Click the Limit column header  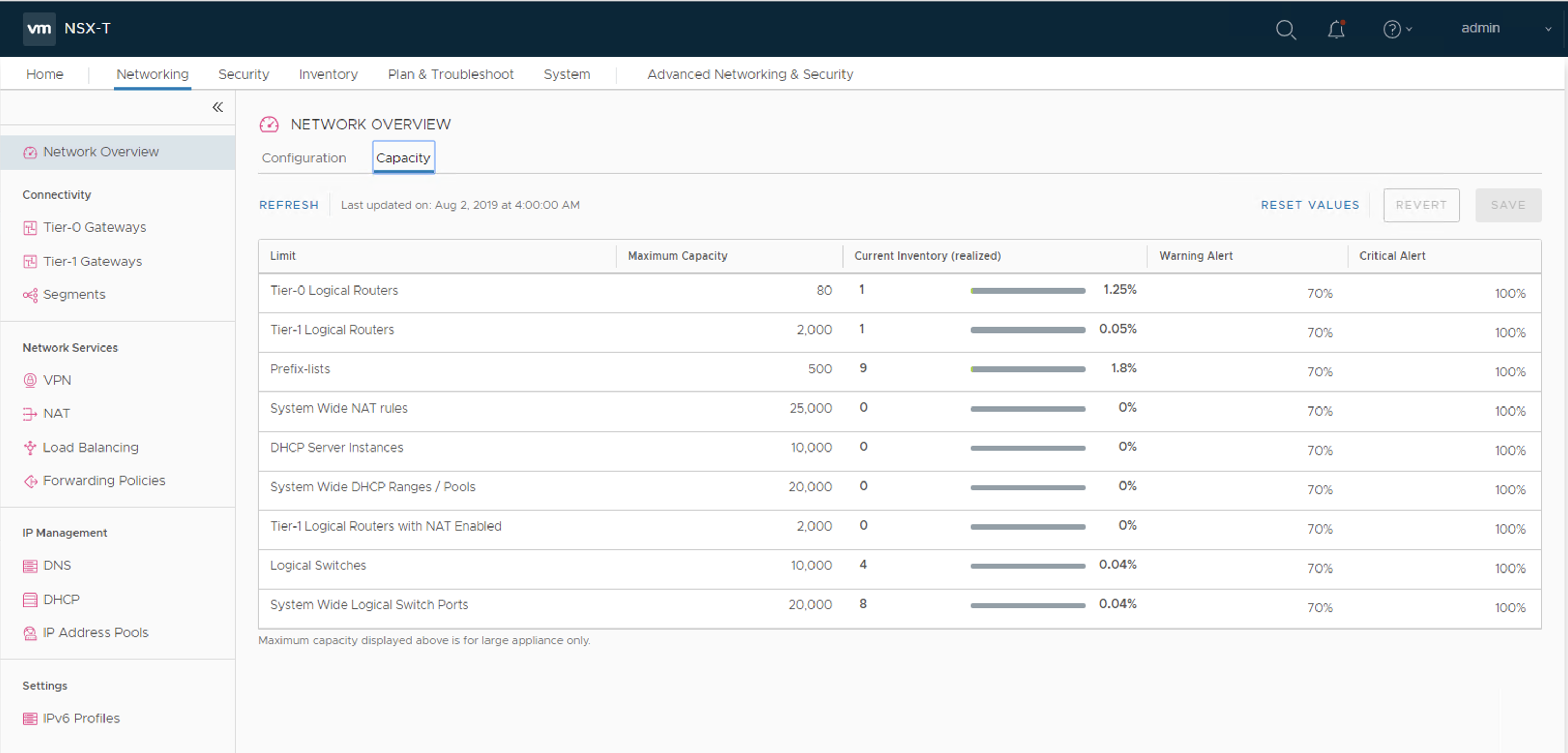[283, 256]
